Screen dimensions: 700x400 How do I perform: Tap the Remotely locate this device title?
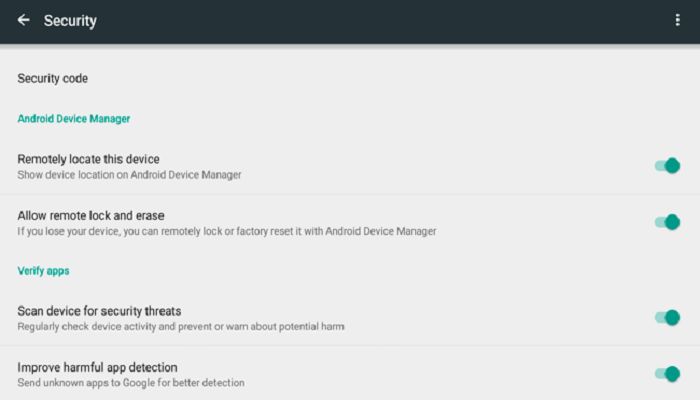click(x=88, y=159)
